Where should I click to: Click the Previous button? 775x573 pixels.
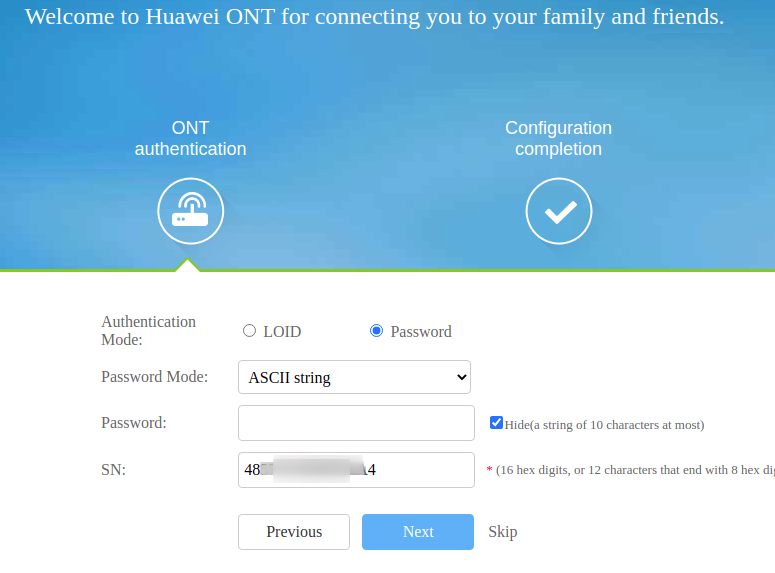pyautogui.click(x=294, y=532)
